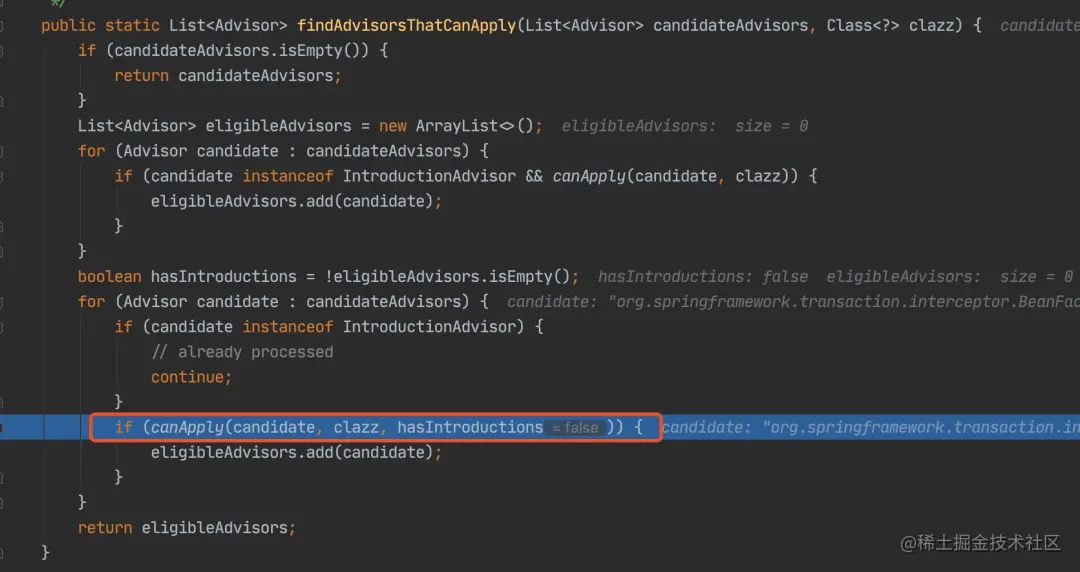Screen dimensions: 1080x572
Task: Click the inline hint 'hasIntroductions: false'
Action: click(x=703, y=277)
